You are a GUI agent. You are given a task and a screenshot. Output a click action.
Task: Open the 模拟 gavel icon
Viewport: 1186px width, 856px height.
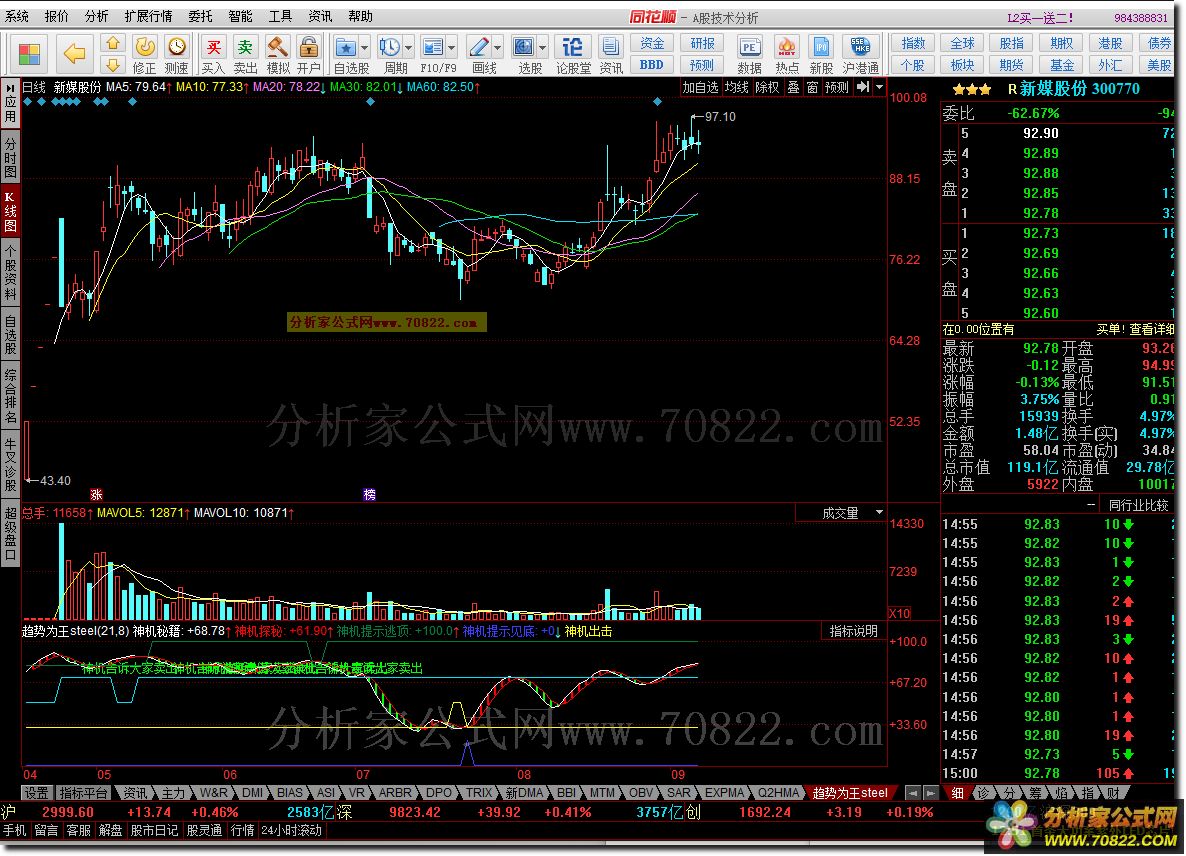[278, 47]
